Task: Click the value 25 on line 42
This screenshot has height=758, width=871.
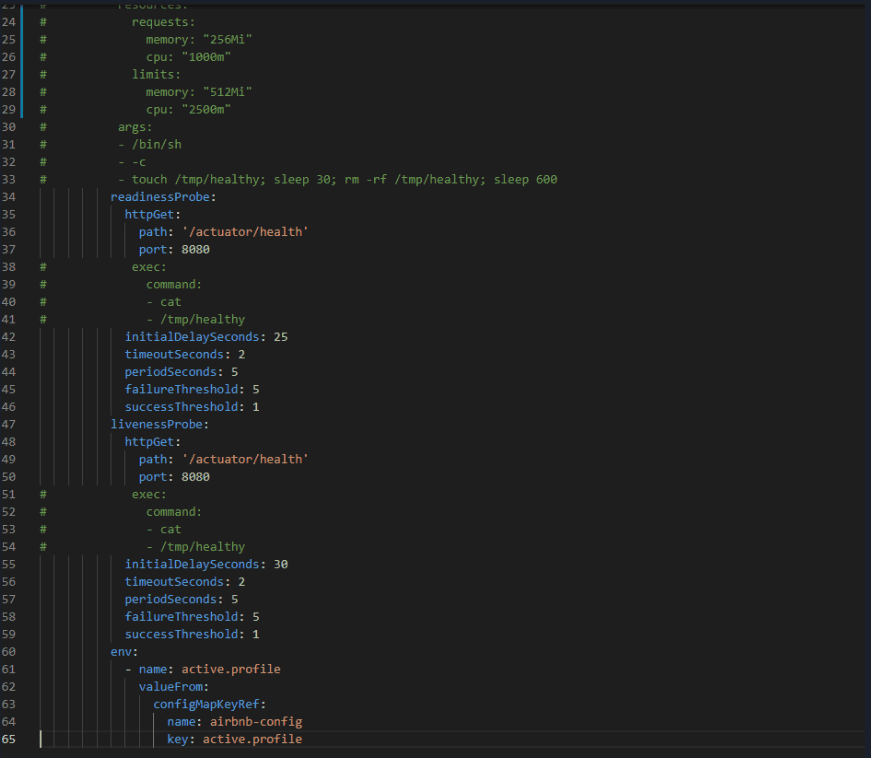Action: [281, 337]
